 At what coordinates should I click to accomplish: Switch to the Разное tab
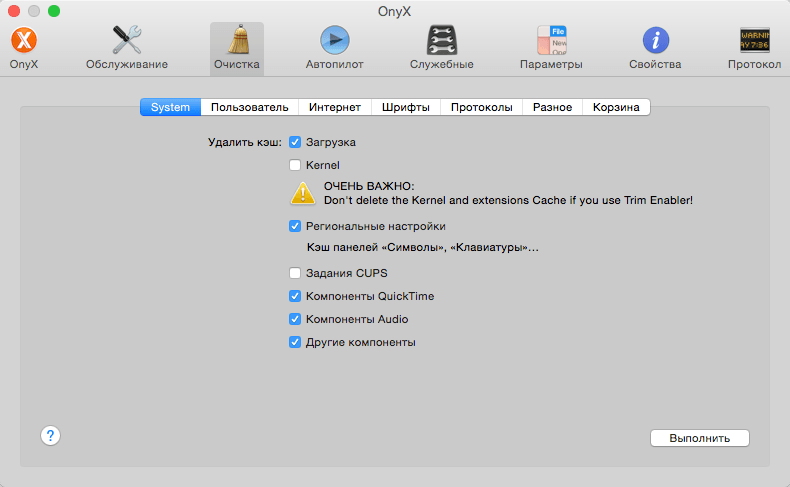(x=552, y=107)
